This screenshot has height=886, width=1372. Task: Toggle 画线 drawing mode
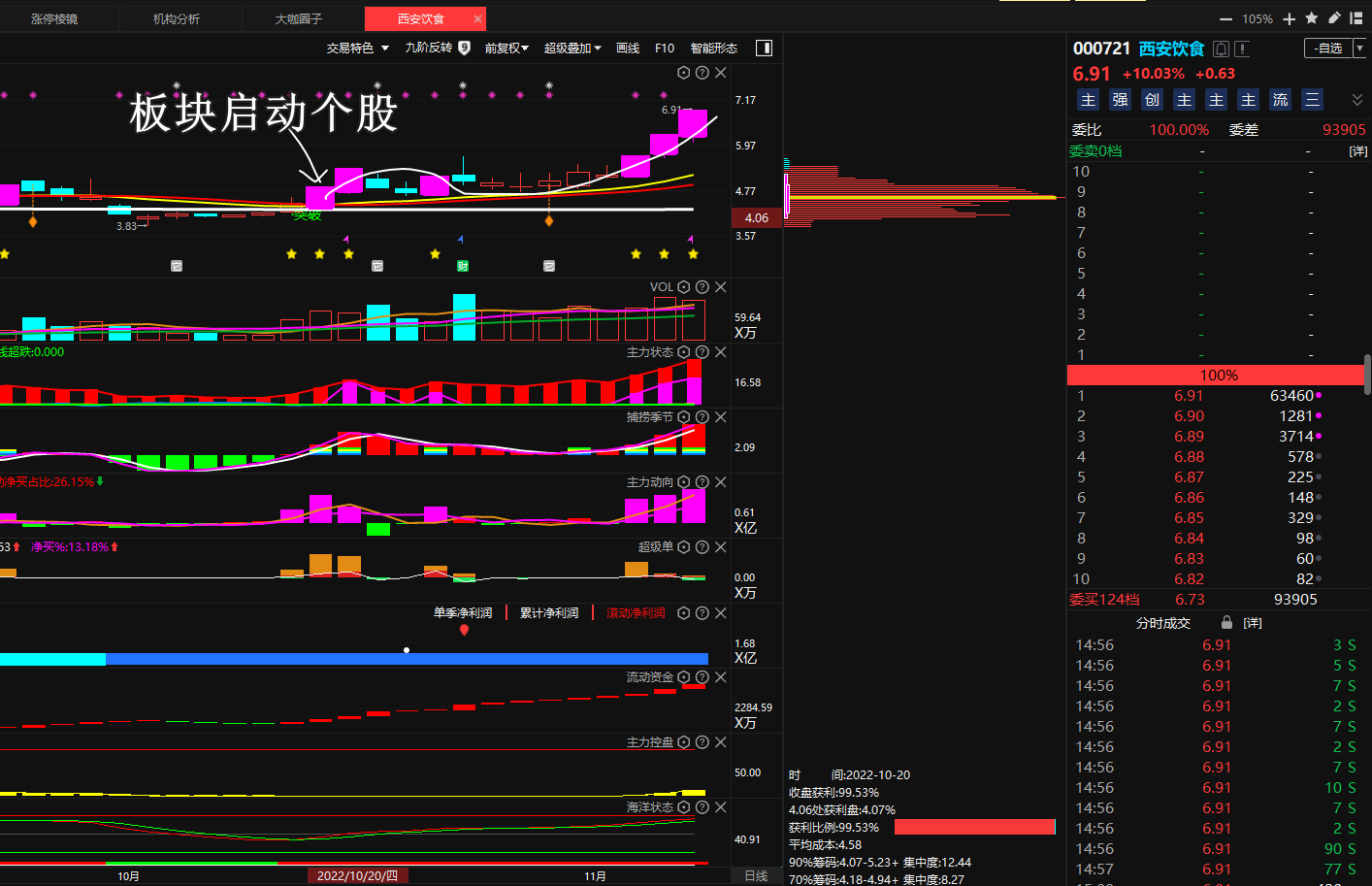(628, 49)
